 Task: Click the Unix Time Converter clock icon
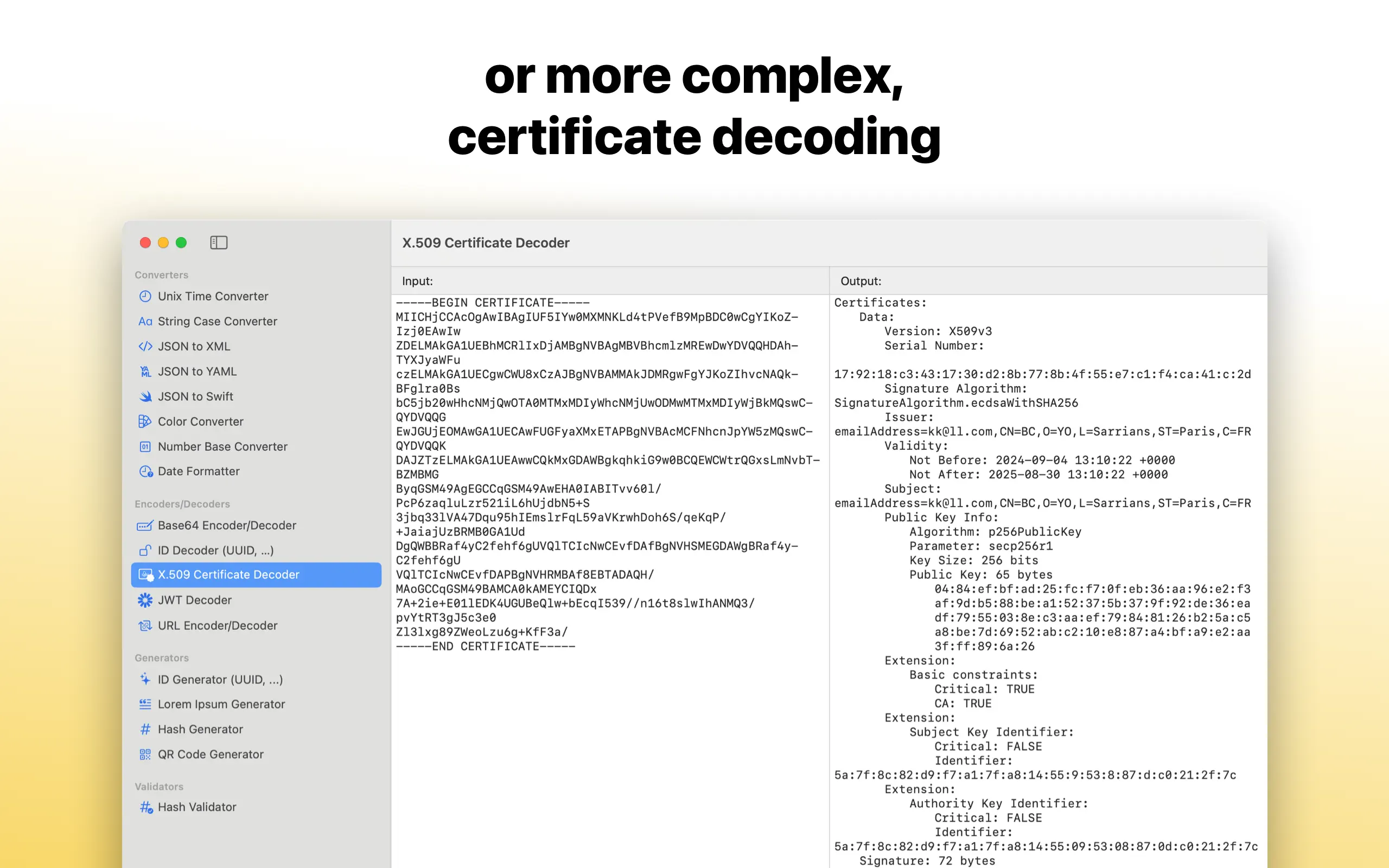click(x=145, y=296)
